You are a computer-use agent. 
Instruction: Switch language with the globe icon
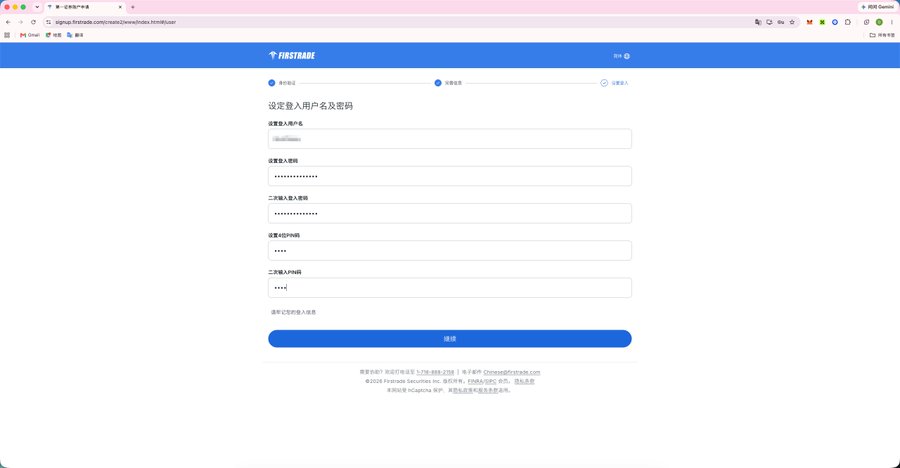[627, 56]
